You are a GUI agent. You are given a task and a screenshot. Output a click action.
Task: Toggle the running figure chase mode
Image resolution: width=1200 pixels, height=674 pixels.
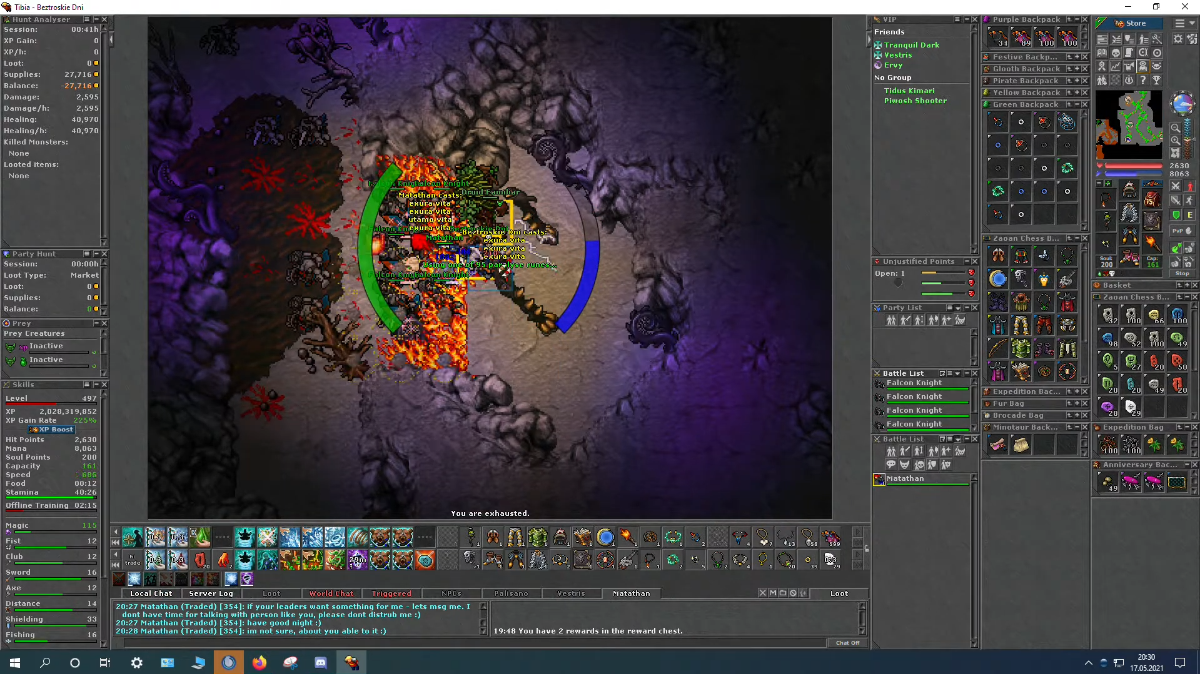[x=1188, y=200]
